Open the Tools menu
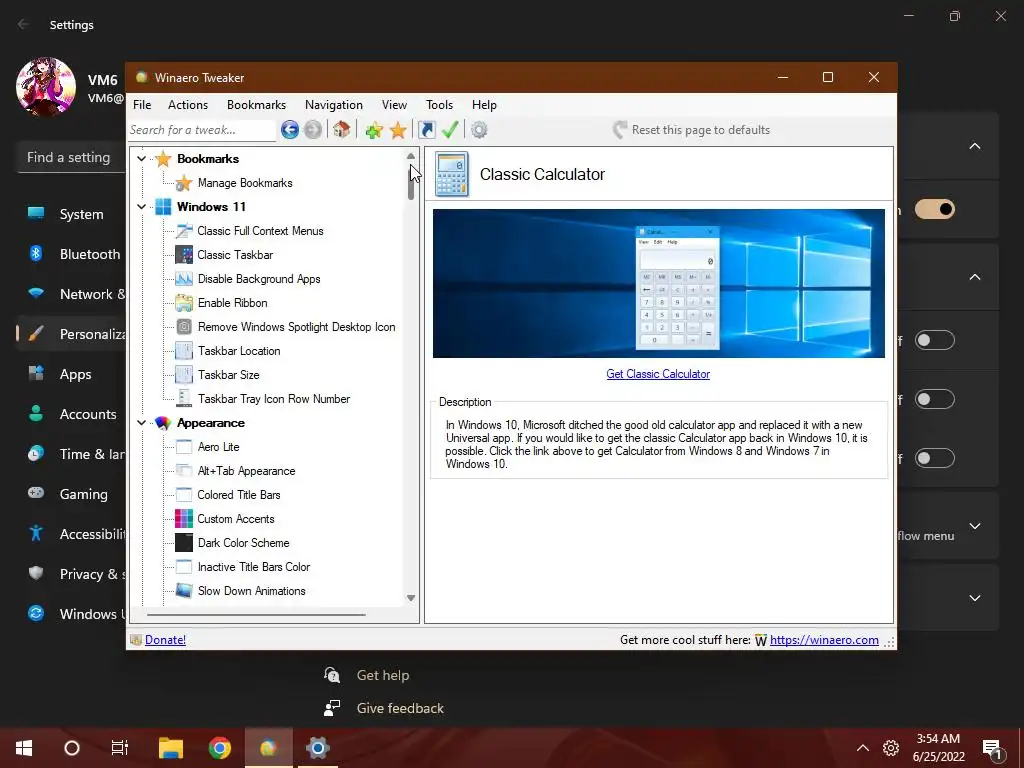The height and width of the screenshot is (768, 1024). pyautogui.click(x=439, y=104)
